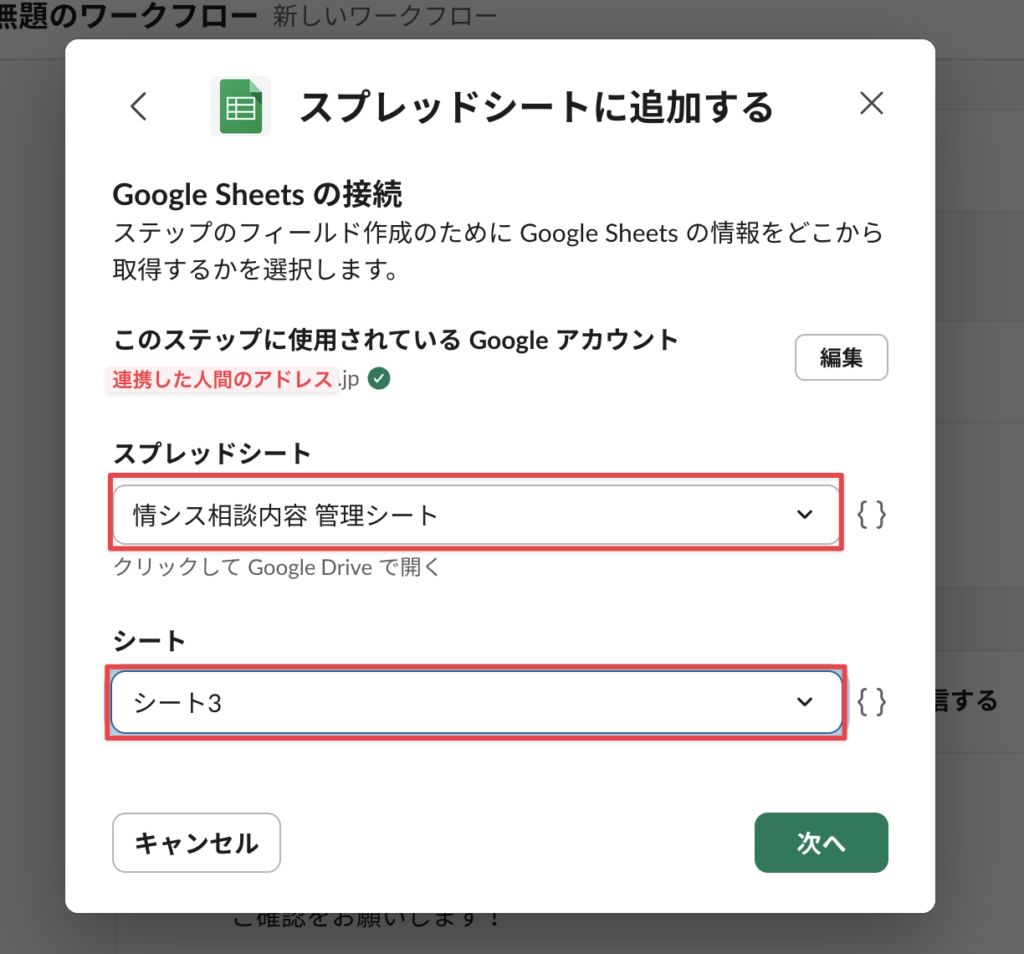Click the キャンセル button
This screenshot has height=954, width=1024.
[196, 843]
